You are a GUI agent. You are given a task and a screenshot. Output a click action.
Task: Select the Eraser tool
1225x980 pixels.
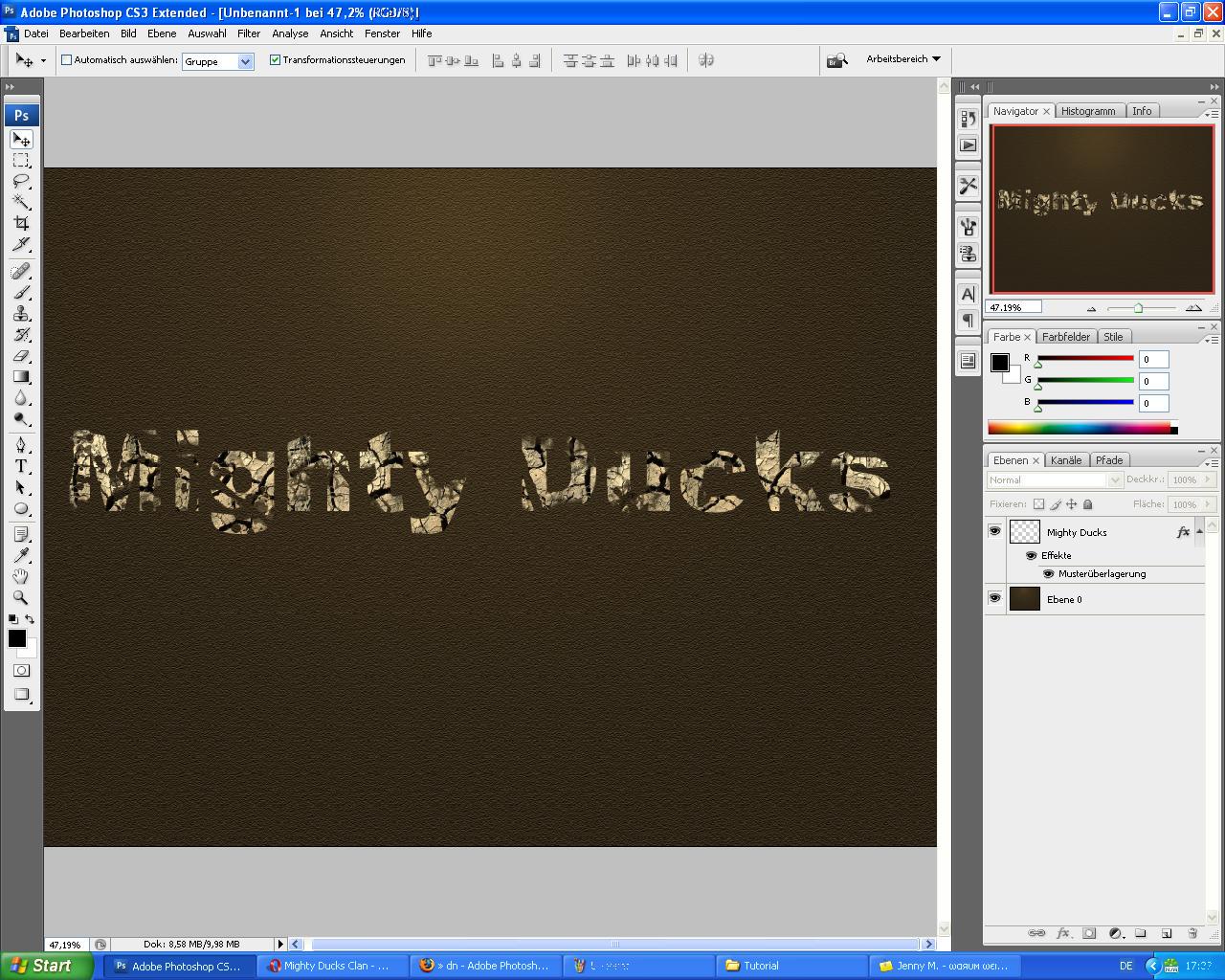click(x=21, y=356)
